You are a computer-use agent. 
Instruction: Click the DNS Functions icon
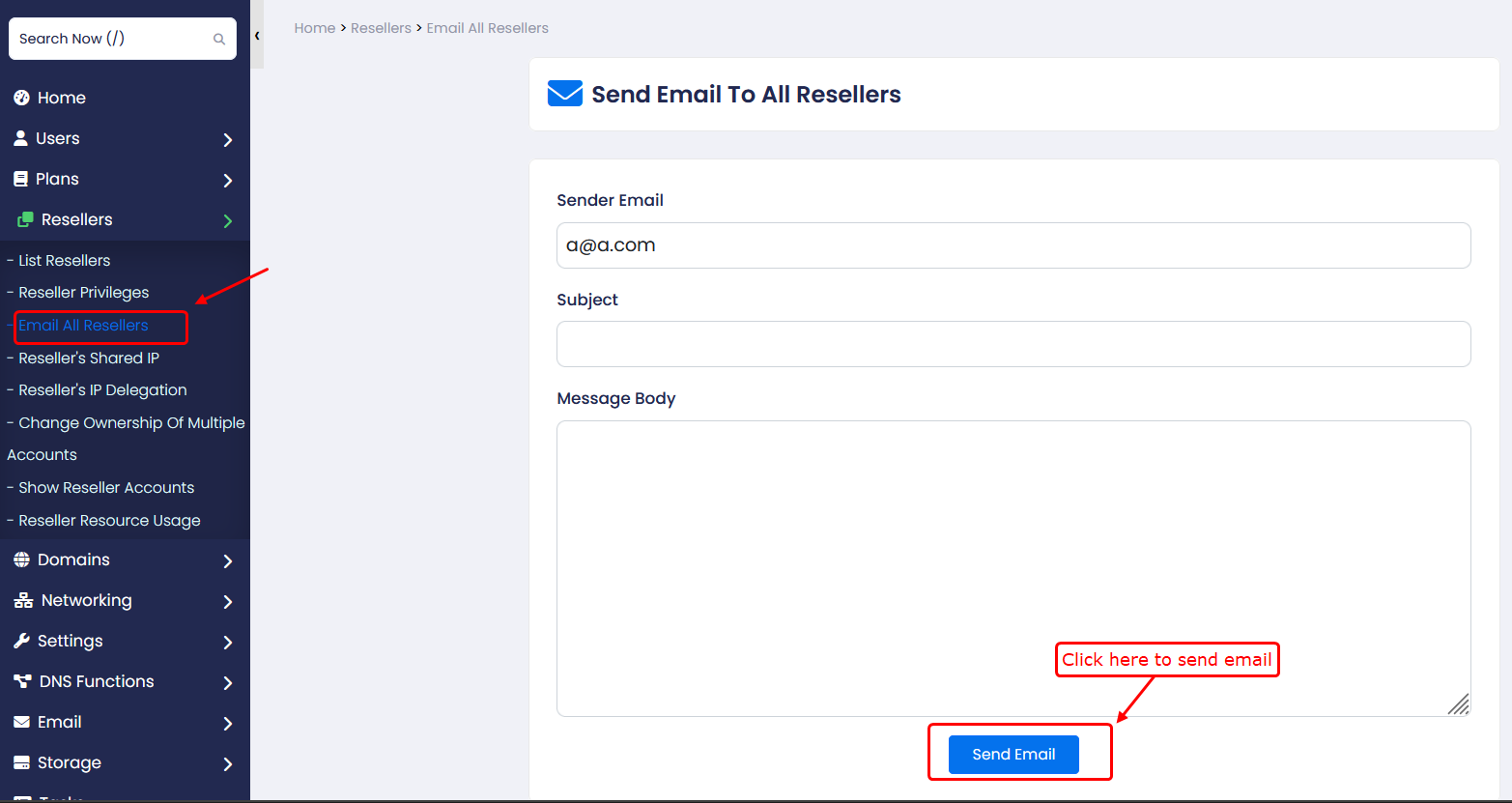coord(22,681)
